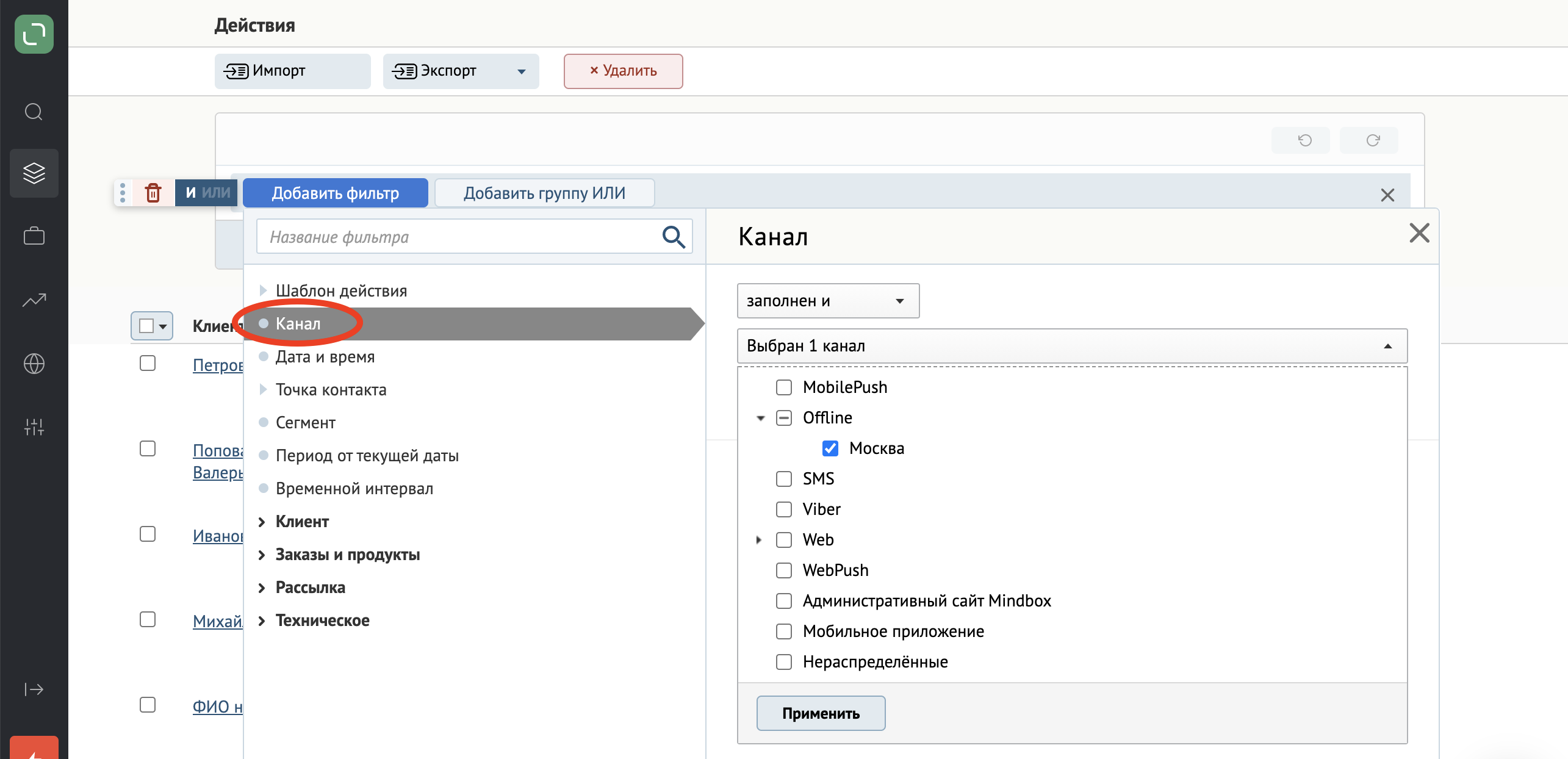Viewport: 1568px width, 759px height.
Task: Uncheck the Москва channel
Action: (x=830, y=448)
